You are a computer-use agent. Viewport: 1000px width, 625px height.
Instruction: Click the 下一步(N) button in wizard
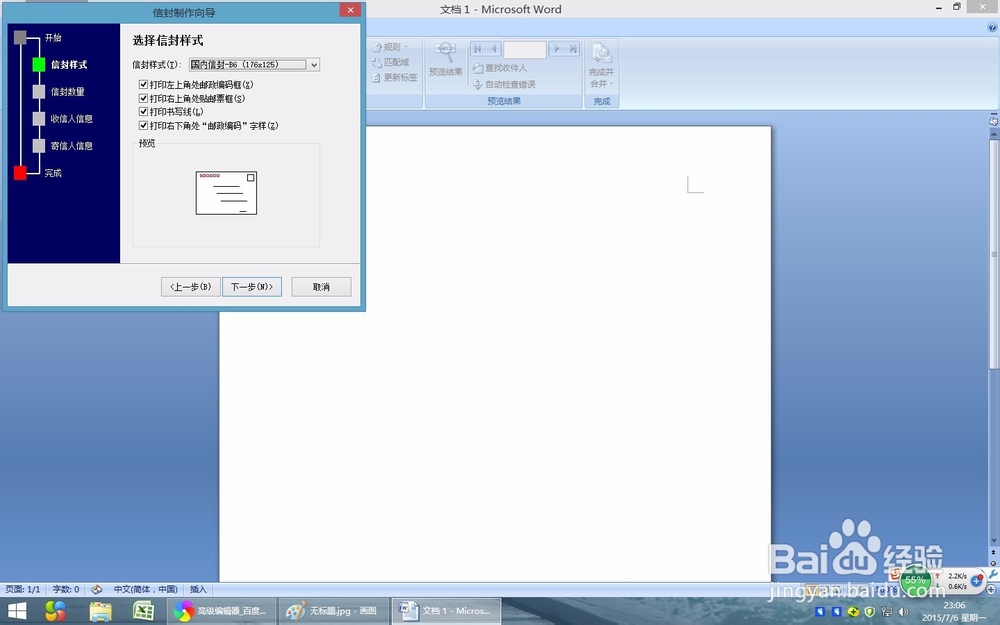coord(252,286)
